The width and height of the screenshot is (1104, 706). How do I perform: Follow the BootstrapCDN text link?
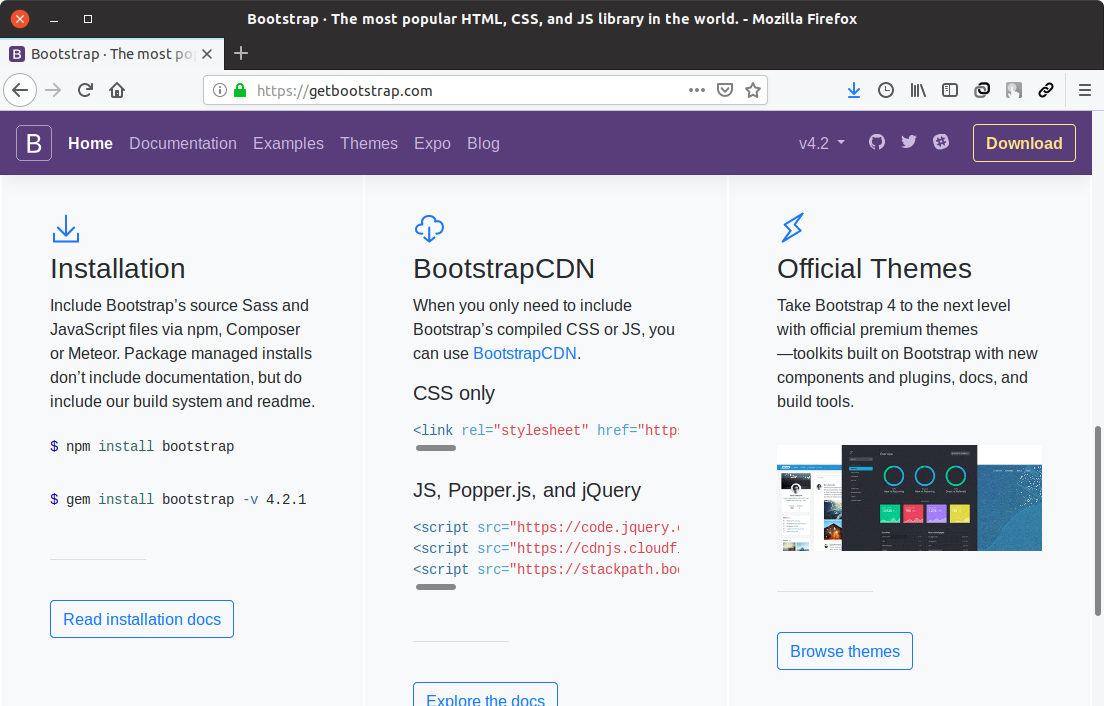(x=525, y=353)
